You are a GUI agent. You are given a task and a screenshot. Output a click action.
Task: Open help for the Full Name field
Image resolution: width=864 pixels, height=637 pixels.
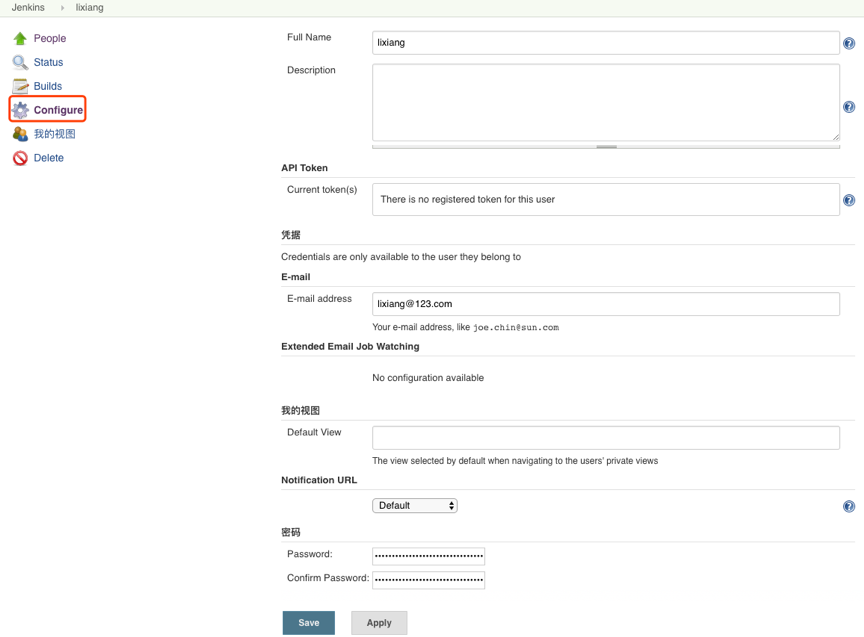pyautogui.click(x=849, y=43)
